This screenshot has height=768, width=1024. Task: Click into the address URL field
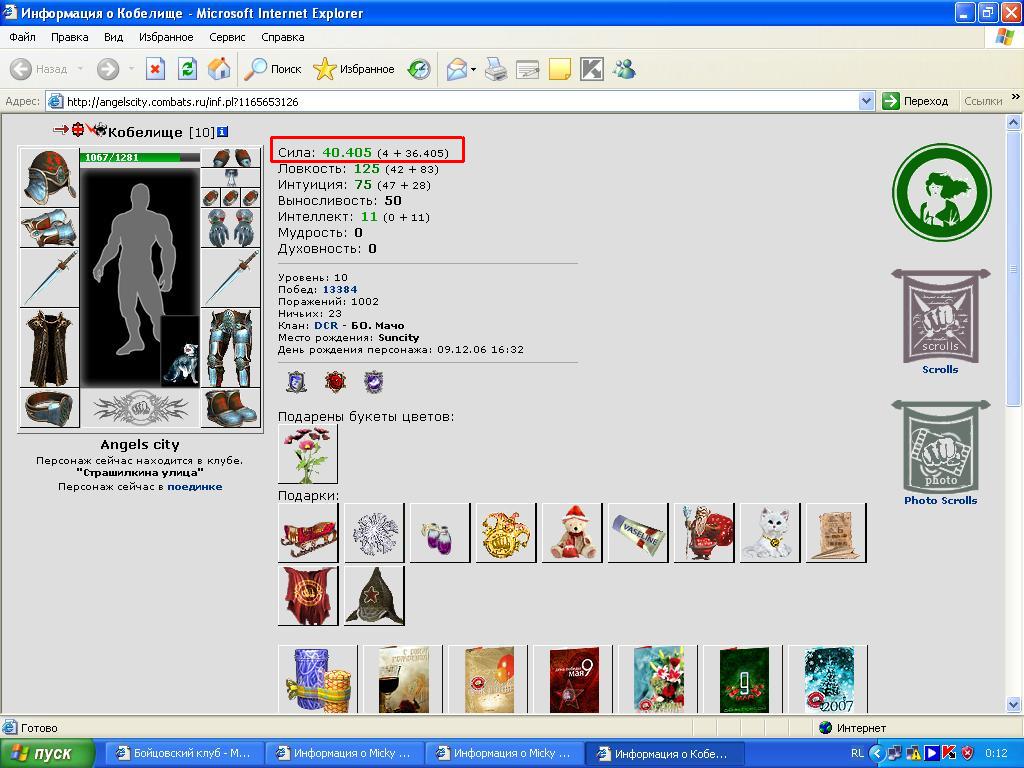[460, 101]
